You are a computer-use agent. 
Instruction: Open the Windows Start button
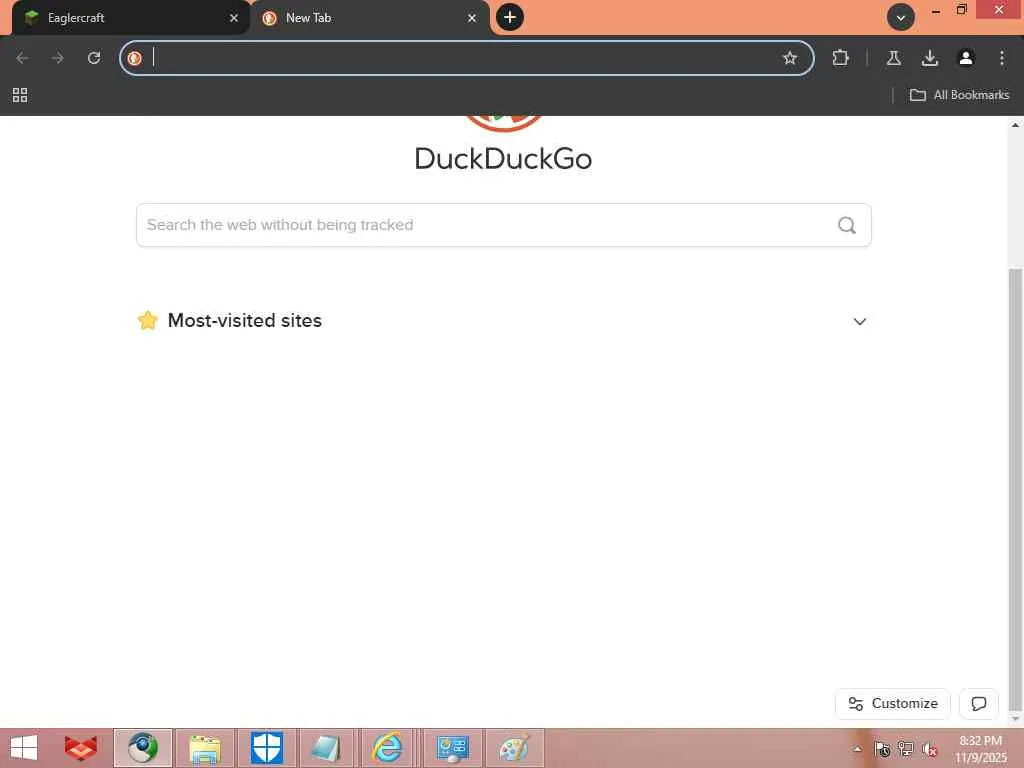pos(24,748)
